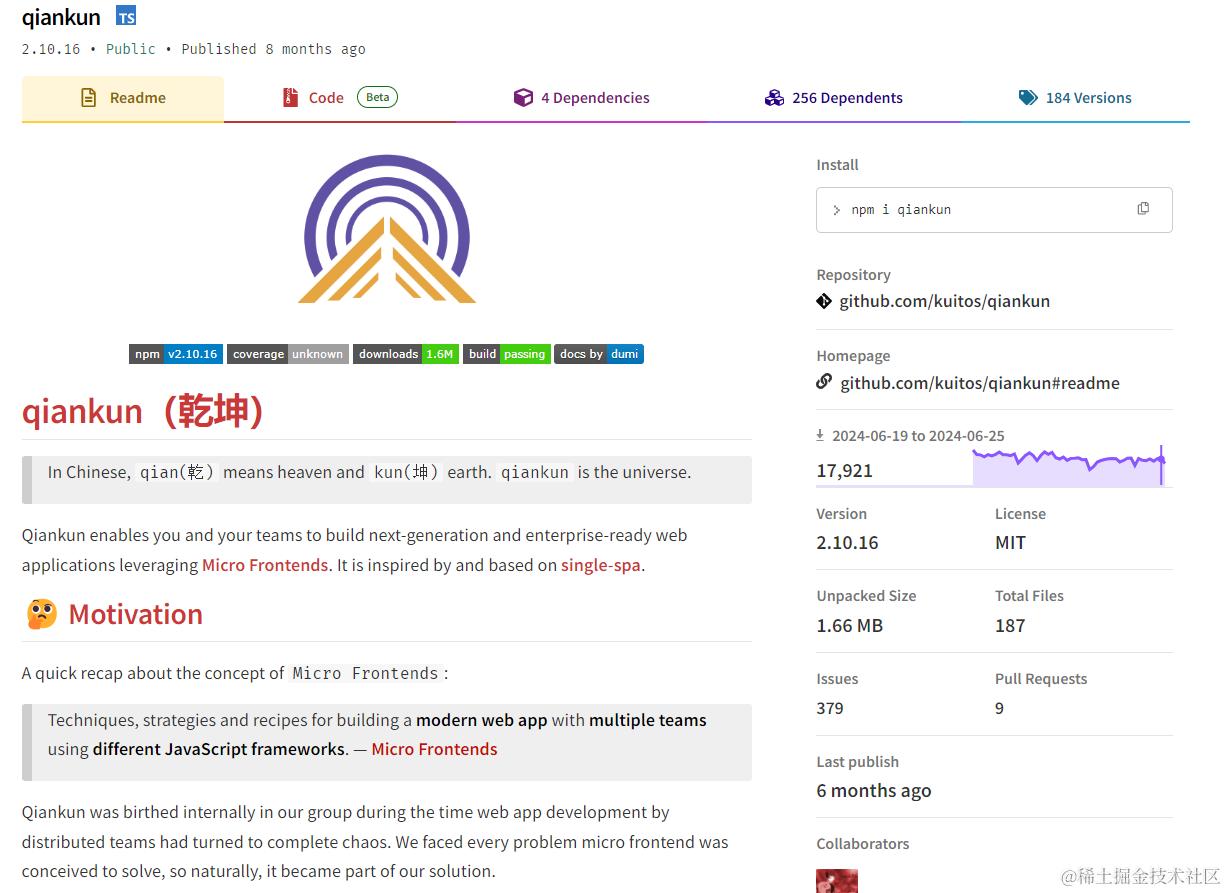Click the Readme document icon
Image resolution: width=1227 pixels, height=893 pixels.
point(89,98)
